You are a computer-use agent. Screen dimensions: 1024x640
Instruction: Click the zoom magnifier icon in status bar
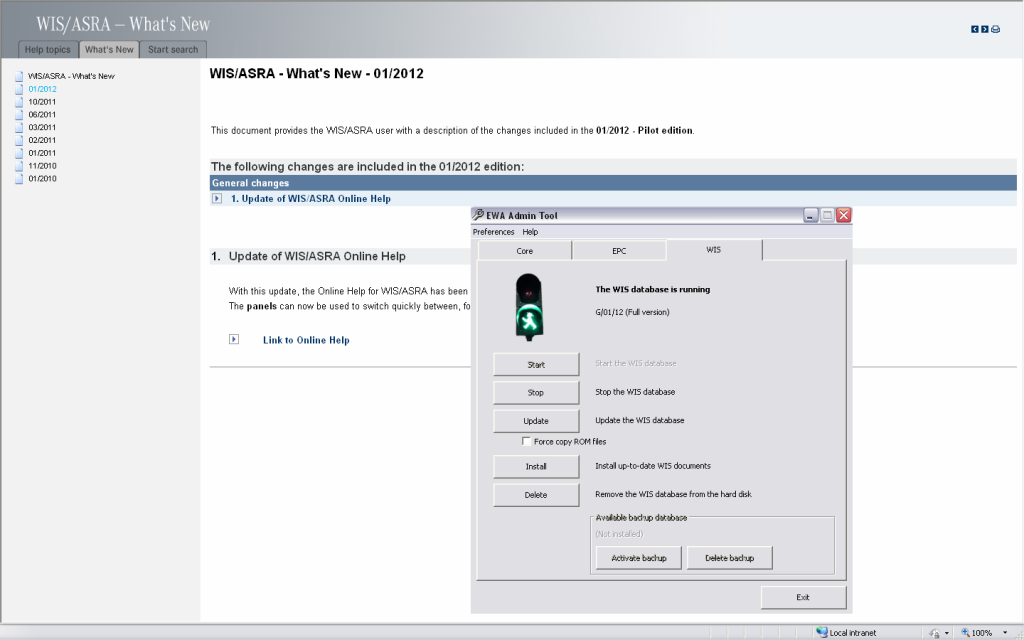(965, 632)
